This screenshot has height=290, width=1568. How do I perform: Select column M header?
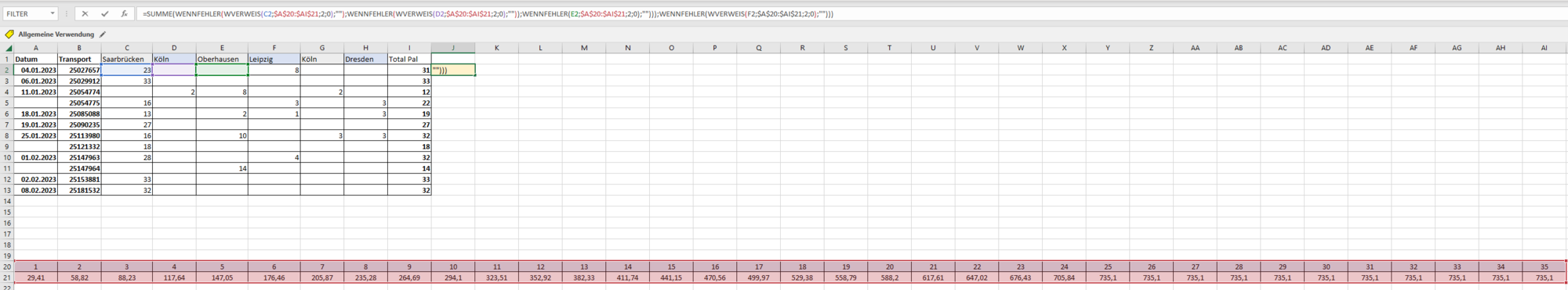584,48
